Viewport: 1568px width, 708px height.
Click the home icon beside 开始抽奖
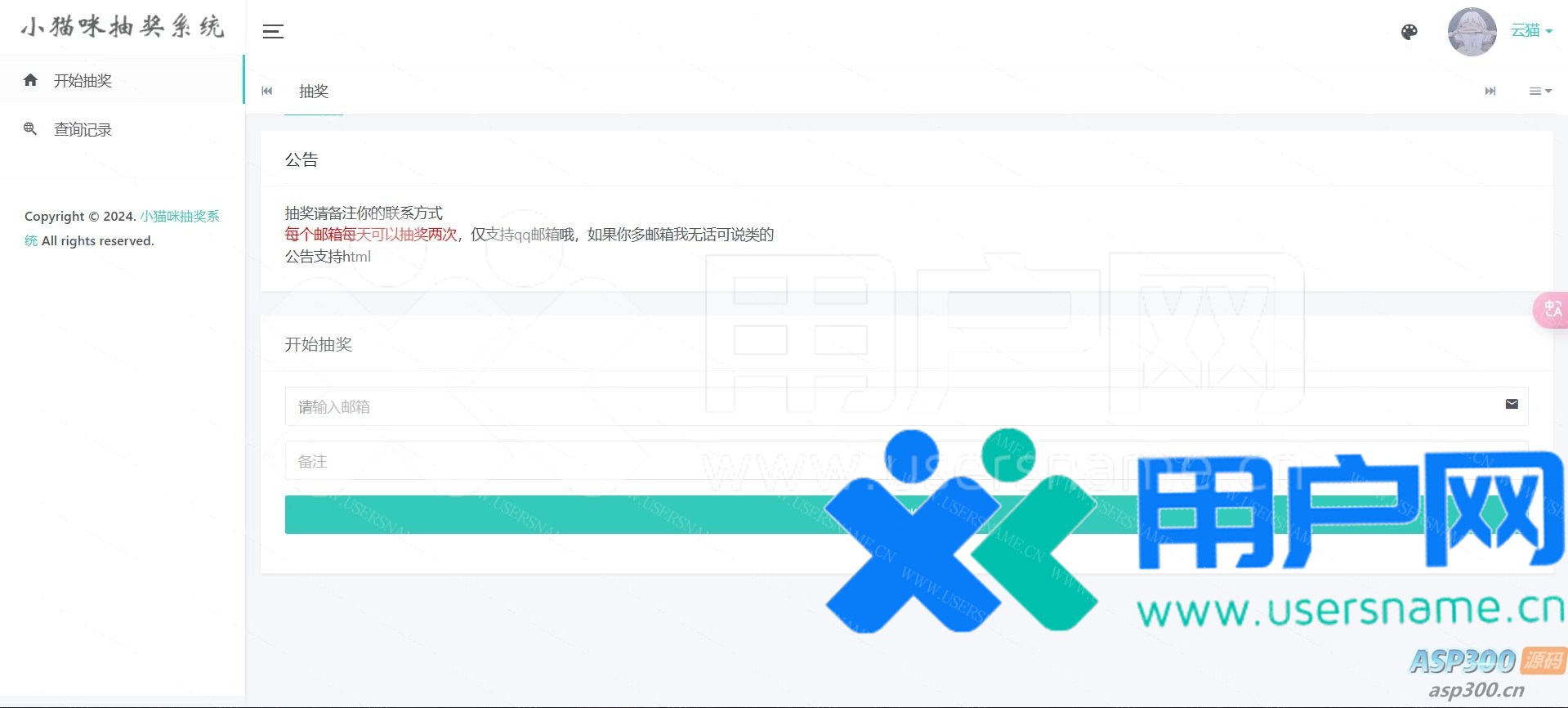[x=31, y=80]
